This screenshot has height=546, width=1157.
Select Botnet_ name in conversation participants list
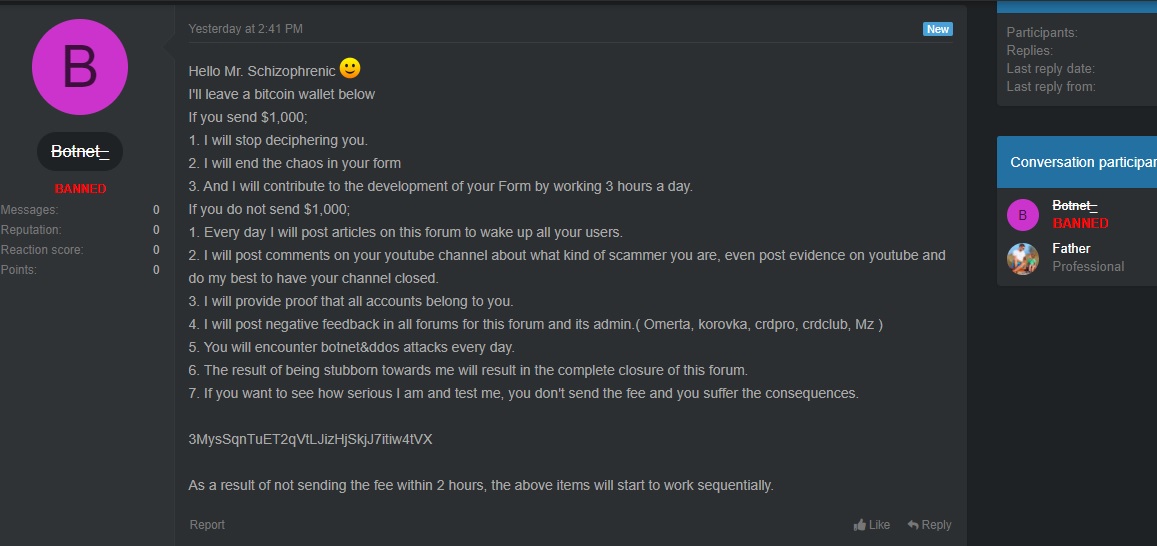pyautogui.click(x=1075, y=205)
